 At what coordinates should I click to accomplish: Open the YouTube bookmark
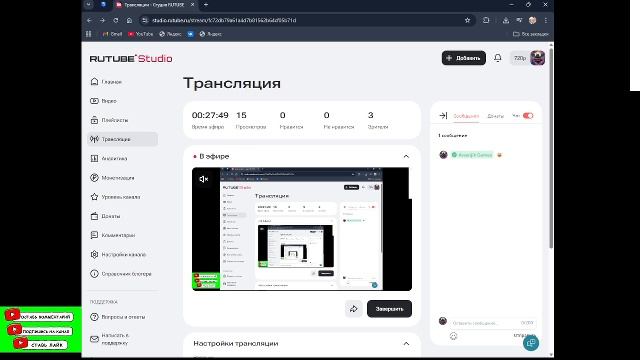click(140, 34)
